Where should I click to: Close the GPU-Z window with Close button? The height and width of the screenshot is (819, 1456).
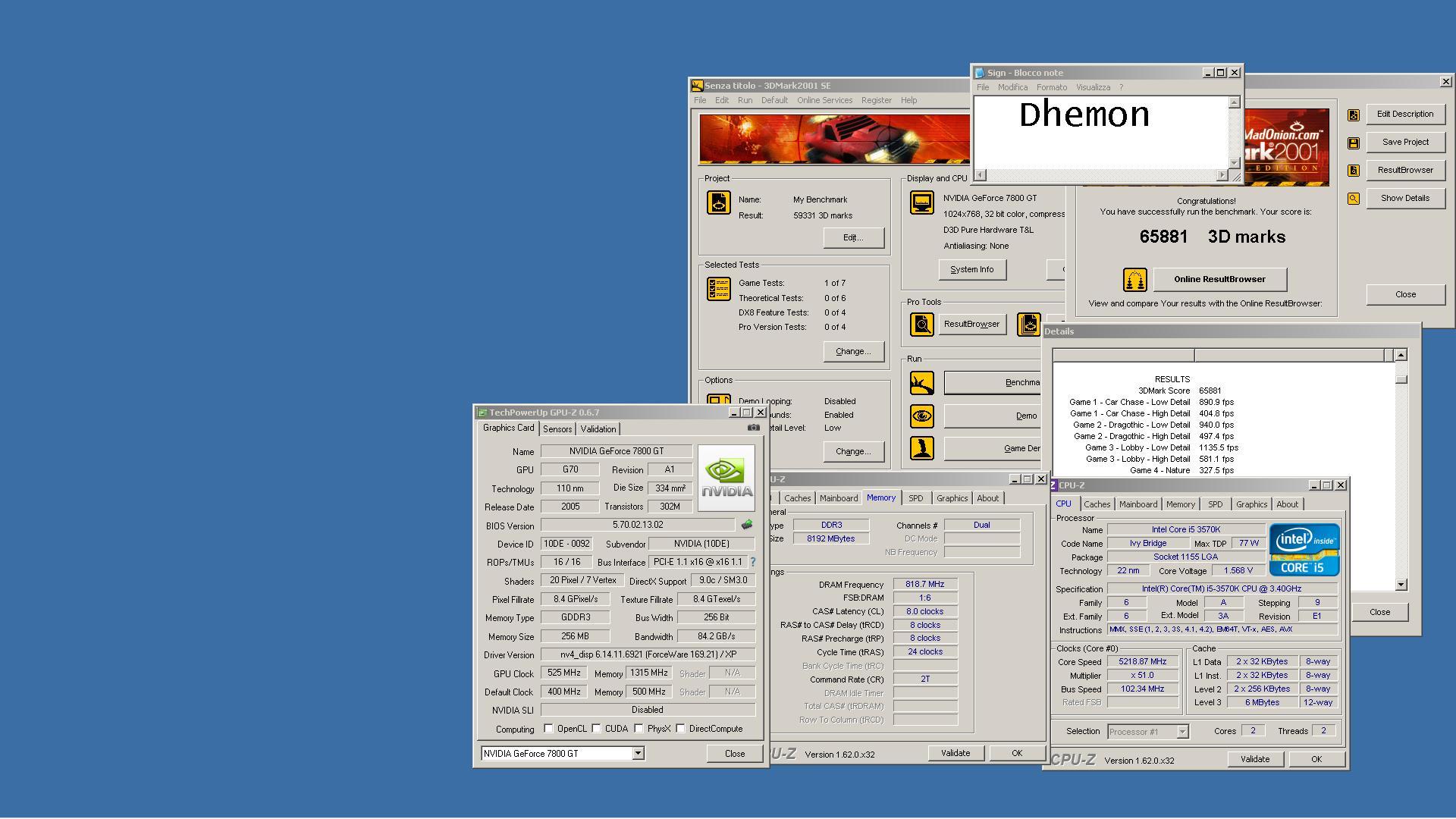click(734, 754)
